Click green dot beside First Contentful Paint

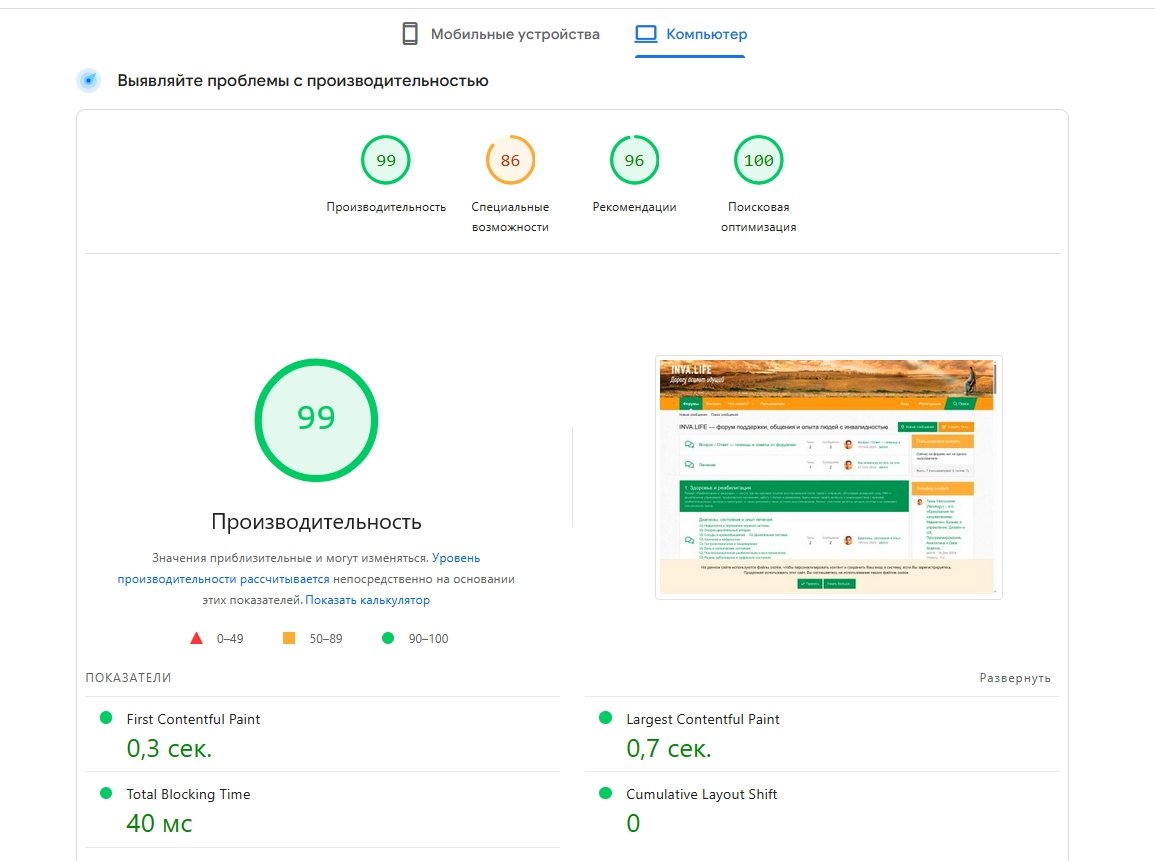[x=105, y=718]
